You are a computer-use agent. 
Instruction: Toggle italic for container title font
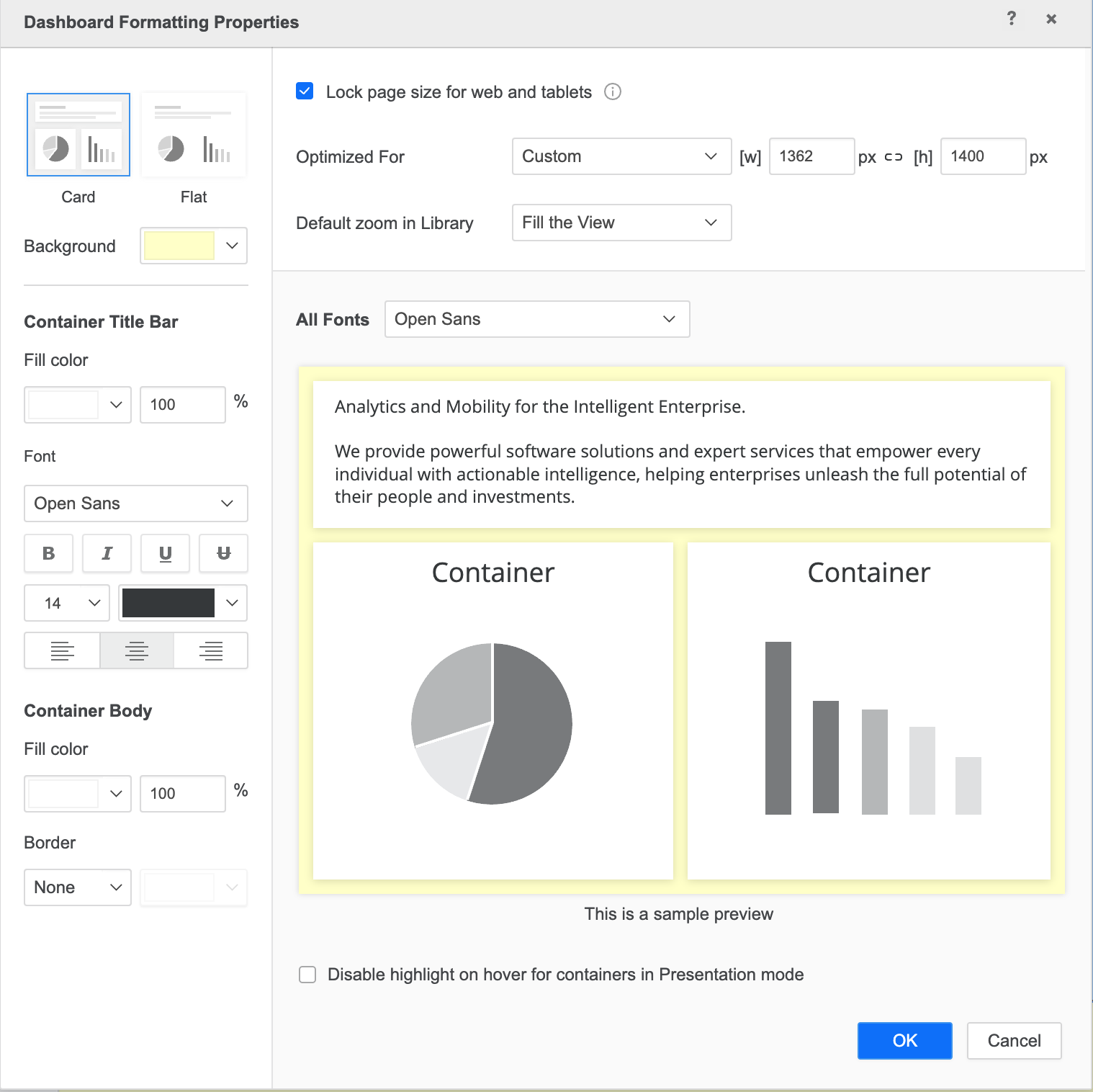(x=107, y=553)
